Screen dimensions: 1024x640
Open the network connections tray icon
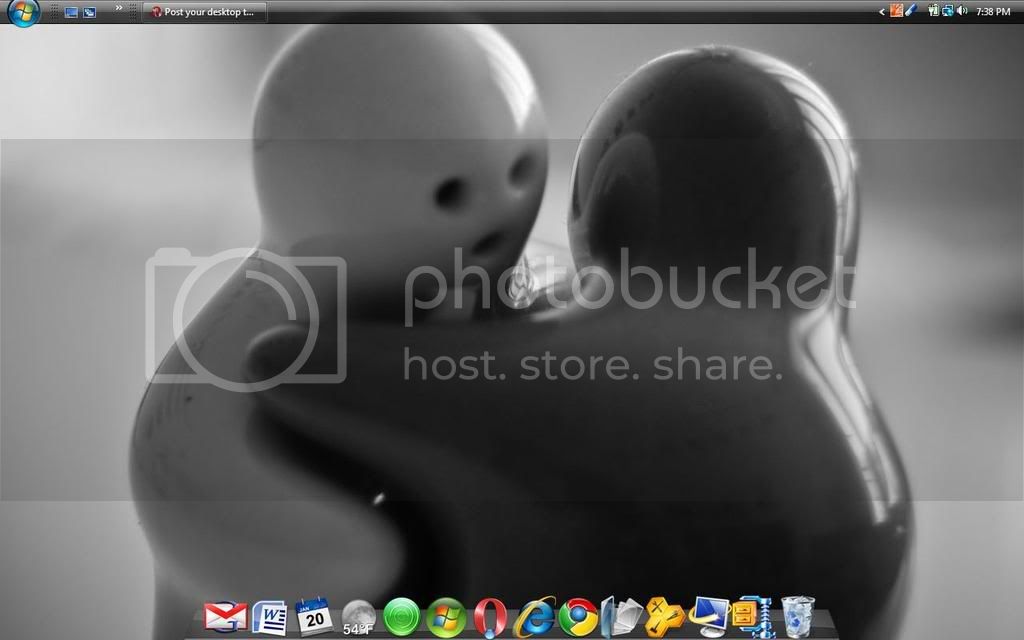click(x=948, y=10)
